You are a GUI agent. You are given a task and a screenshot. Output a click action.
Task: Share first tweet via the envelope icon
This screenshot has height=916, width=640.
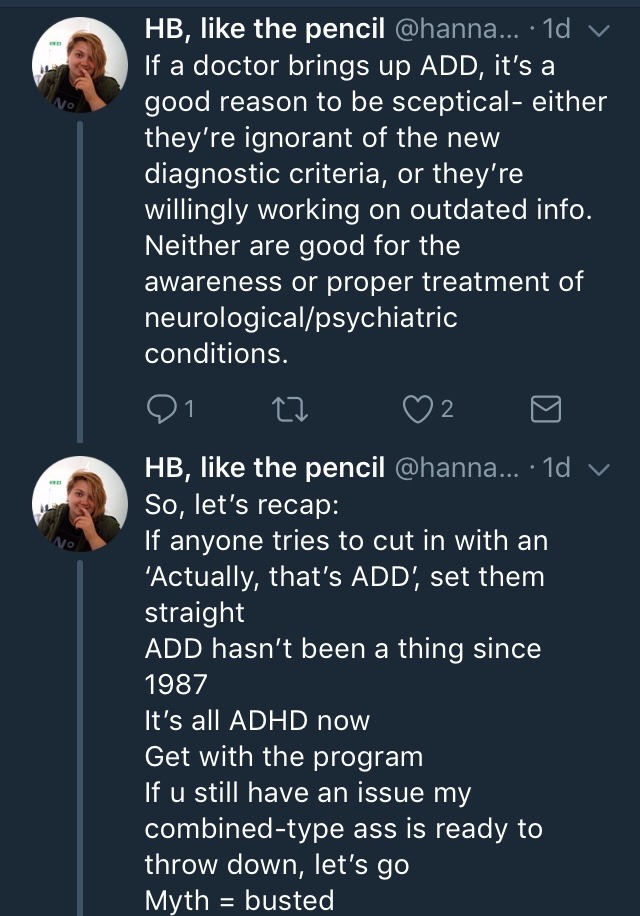[x=544, y=408]
